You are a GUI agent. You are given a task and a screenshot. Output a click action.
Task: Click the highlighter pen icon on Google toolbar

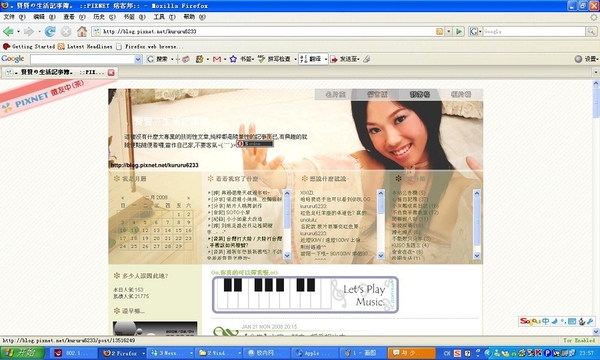(x=367, y=59)
